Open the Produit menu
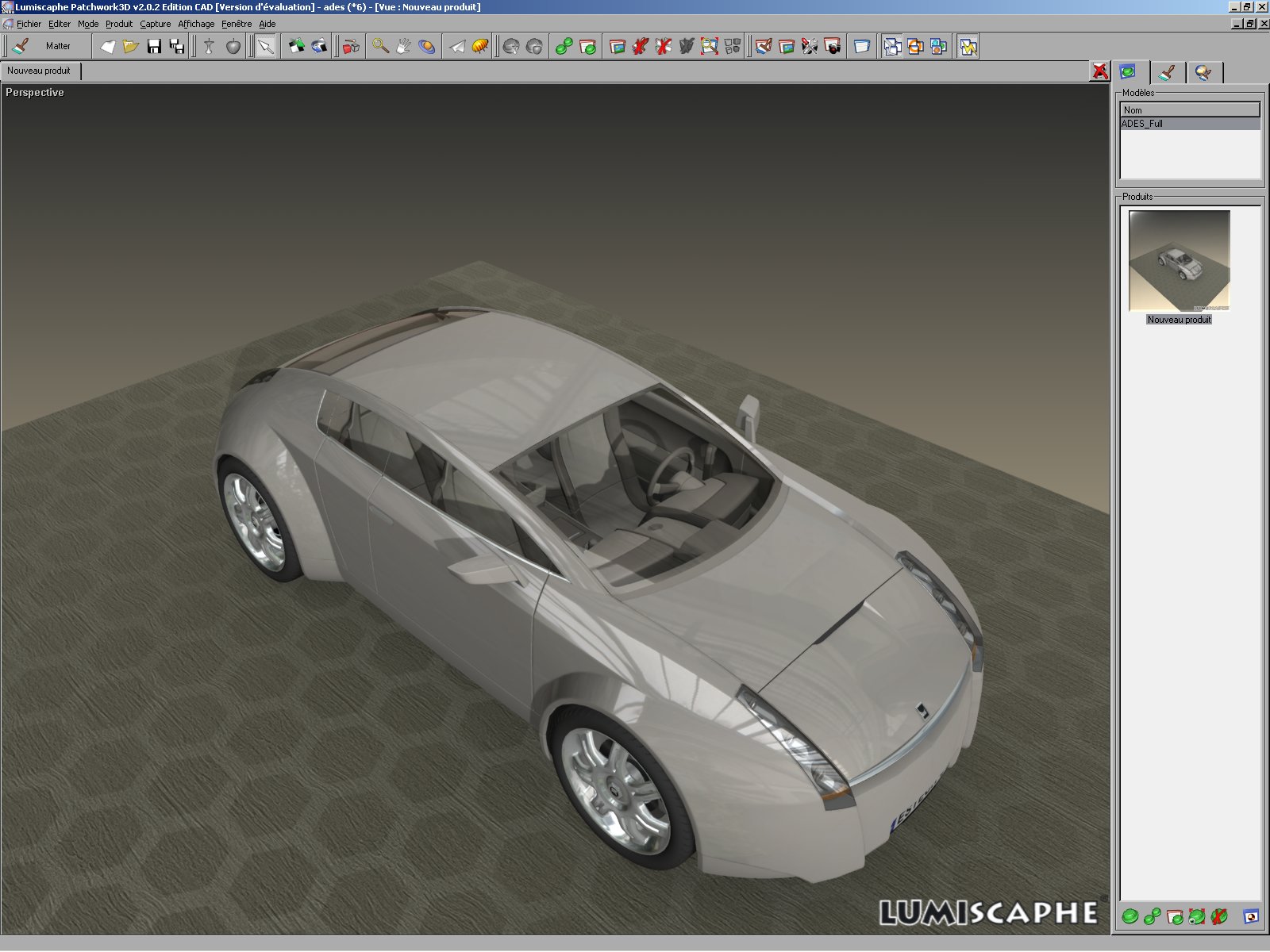 [x=119, y=24]
